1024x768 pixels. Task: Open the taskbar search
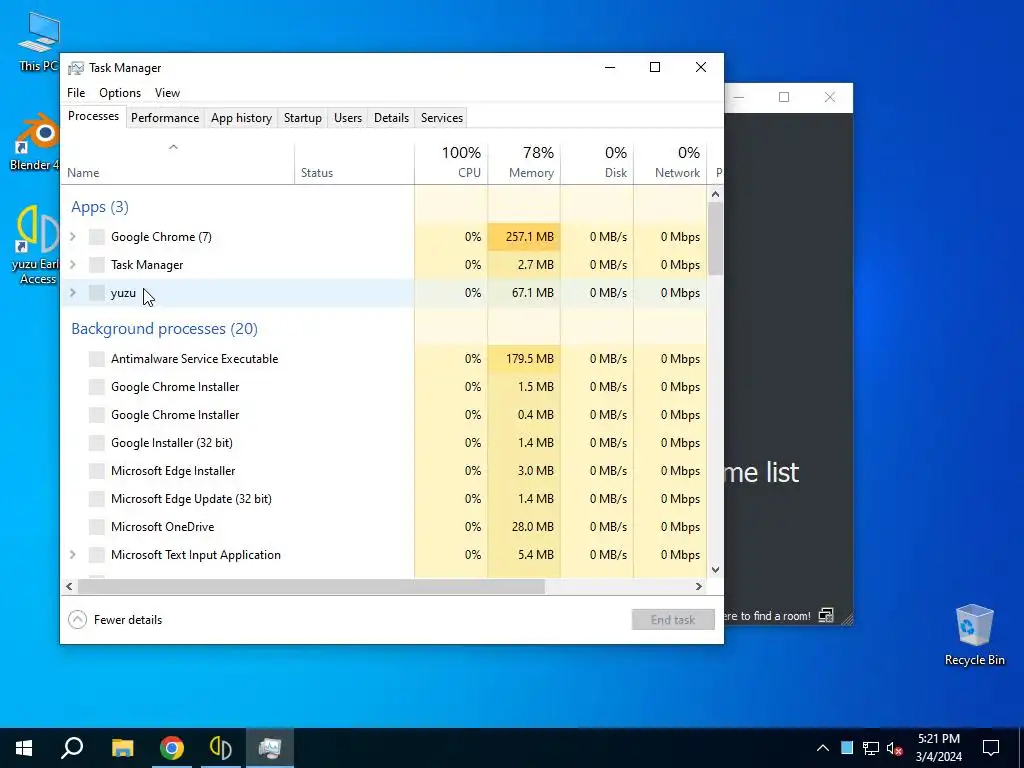point(72,748)
